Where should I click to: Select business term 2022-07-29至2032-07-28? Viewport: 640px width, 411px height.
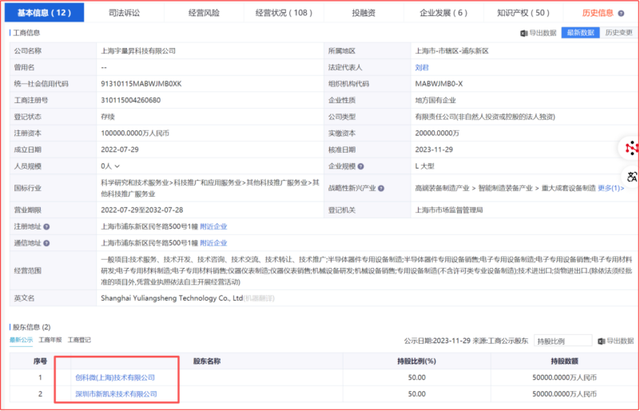pos(142,211)
